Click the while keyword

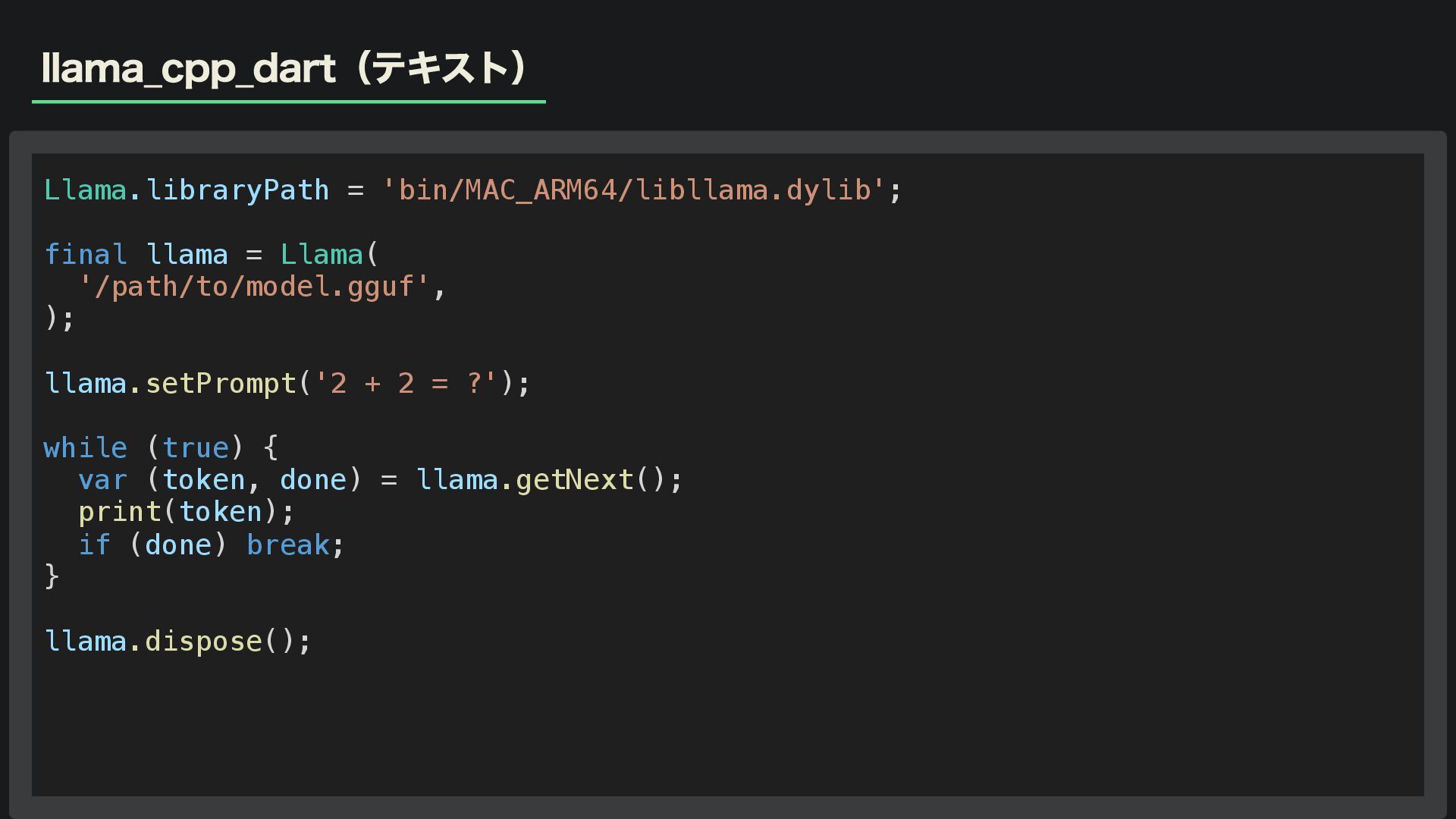click(x=85, y=448)
